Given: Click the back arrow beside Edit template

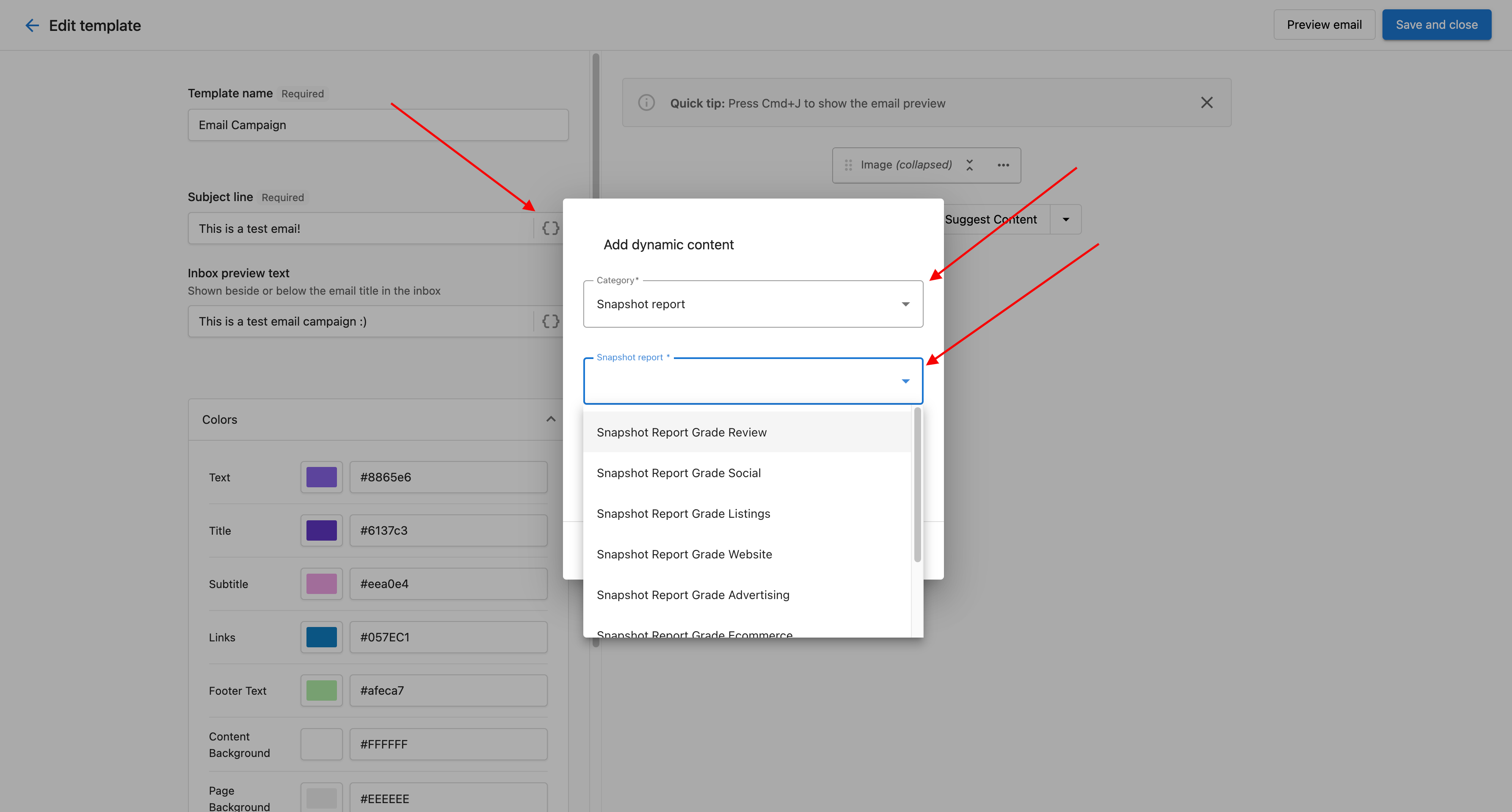Looking at the screenshot, I should pyautogui.click(x=32, y=25).
